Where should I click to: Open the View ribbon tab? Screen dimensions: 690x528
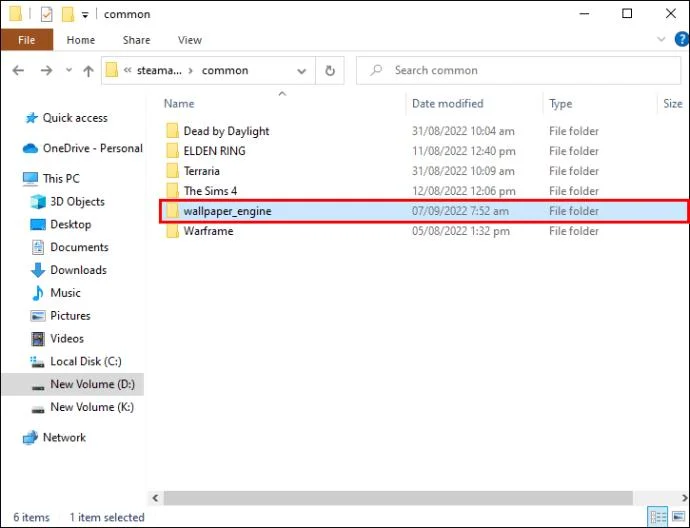190,40
